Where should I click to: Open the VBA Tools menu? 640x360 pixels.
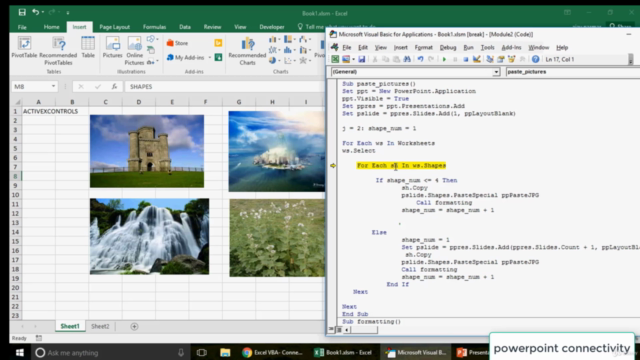tap(487, 47)
